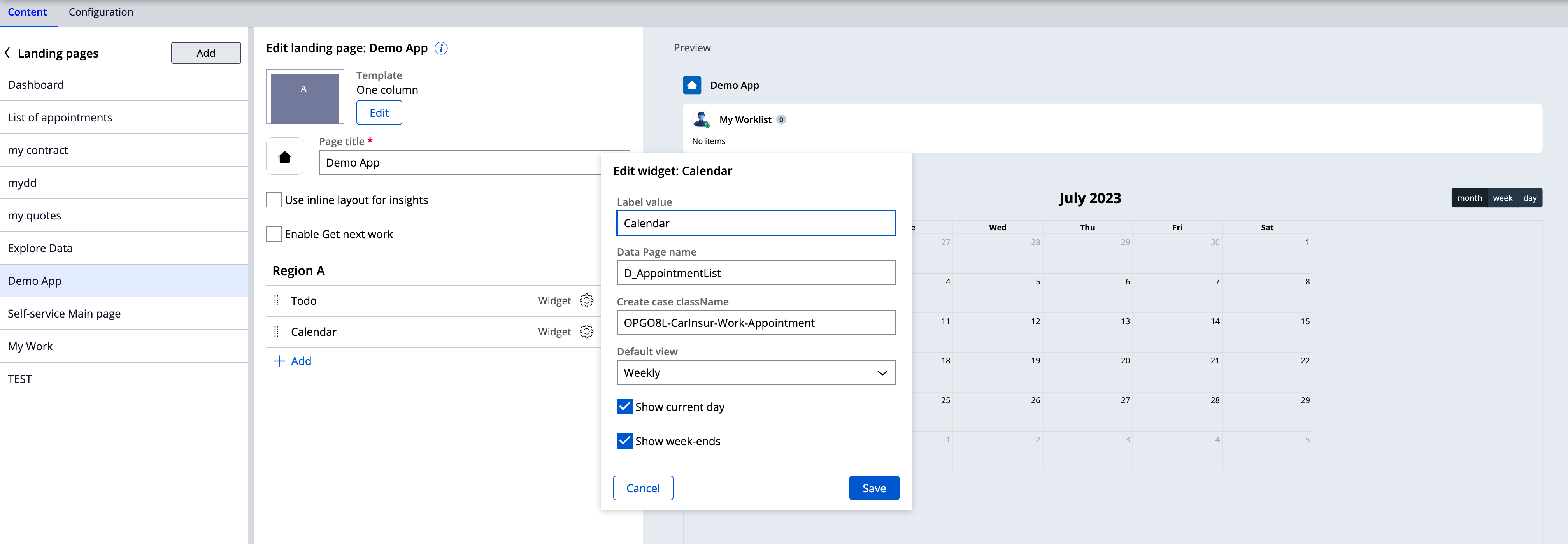Click the Data Page name field
The height and width of the screenshot is (544, 1568).
(x=755, y=273)
